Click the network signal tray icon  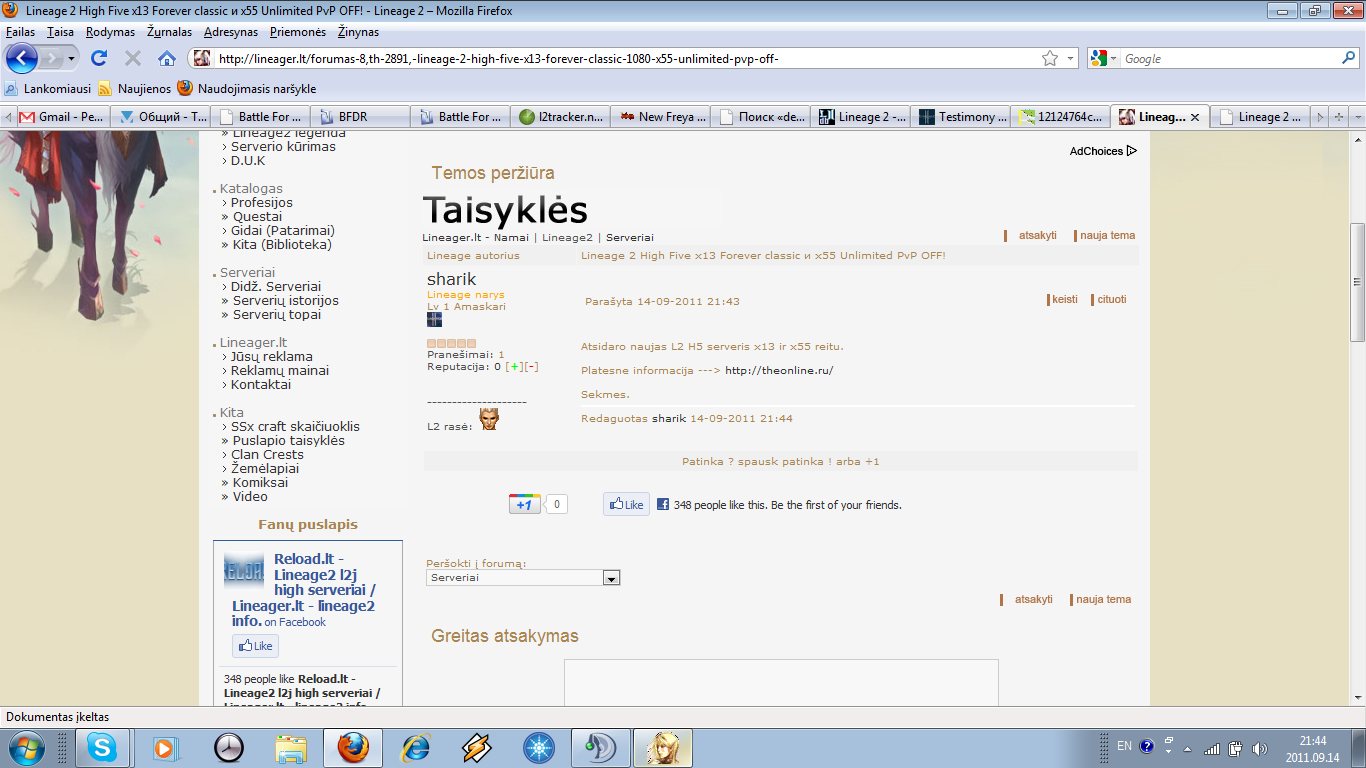click(1212, 748)
